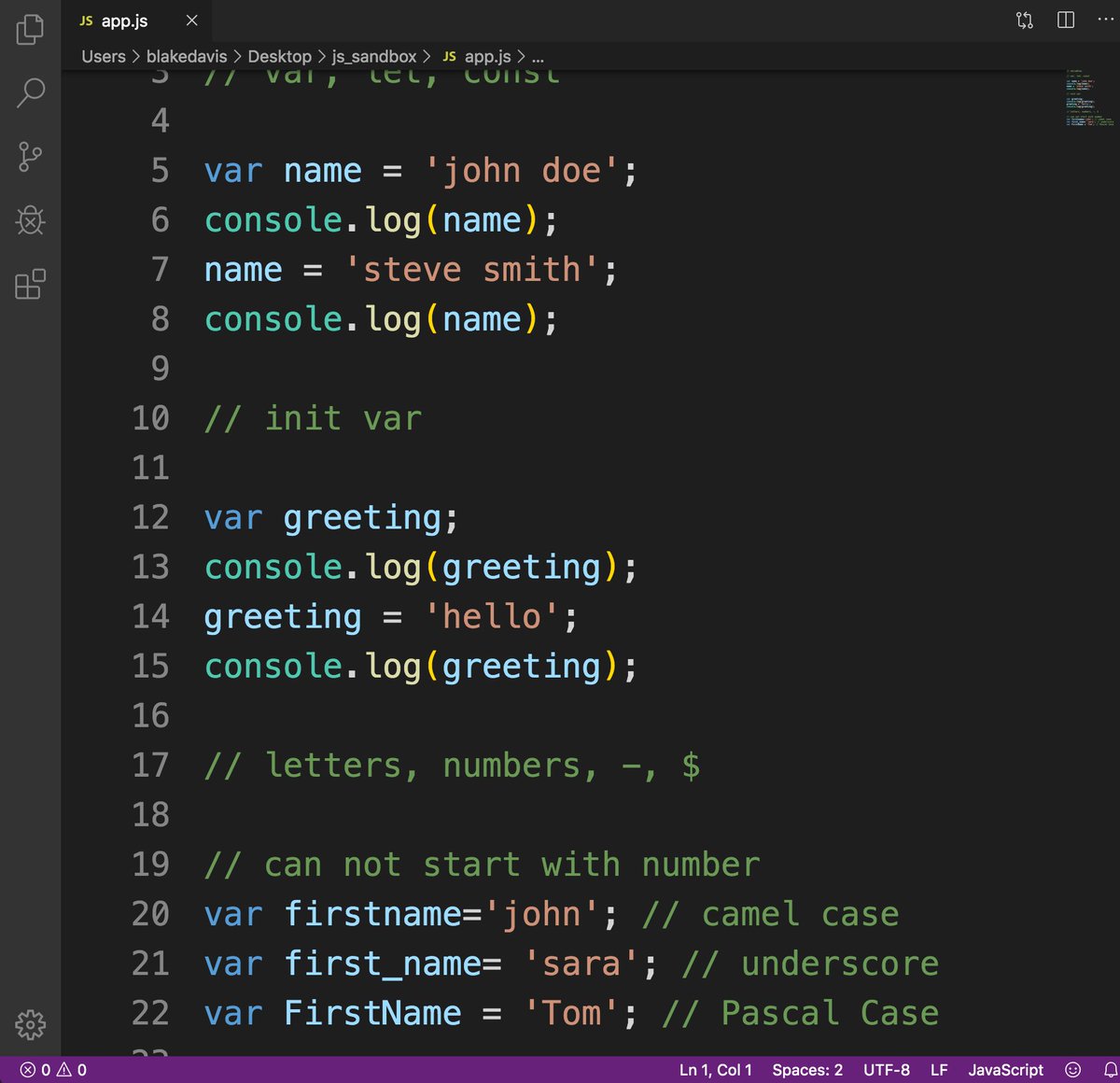Screen dimensions: 1120x1083
Task: Split the editor to the right
Action: pyautogui.click(x=1066, y=21)
